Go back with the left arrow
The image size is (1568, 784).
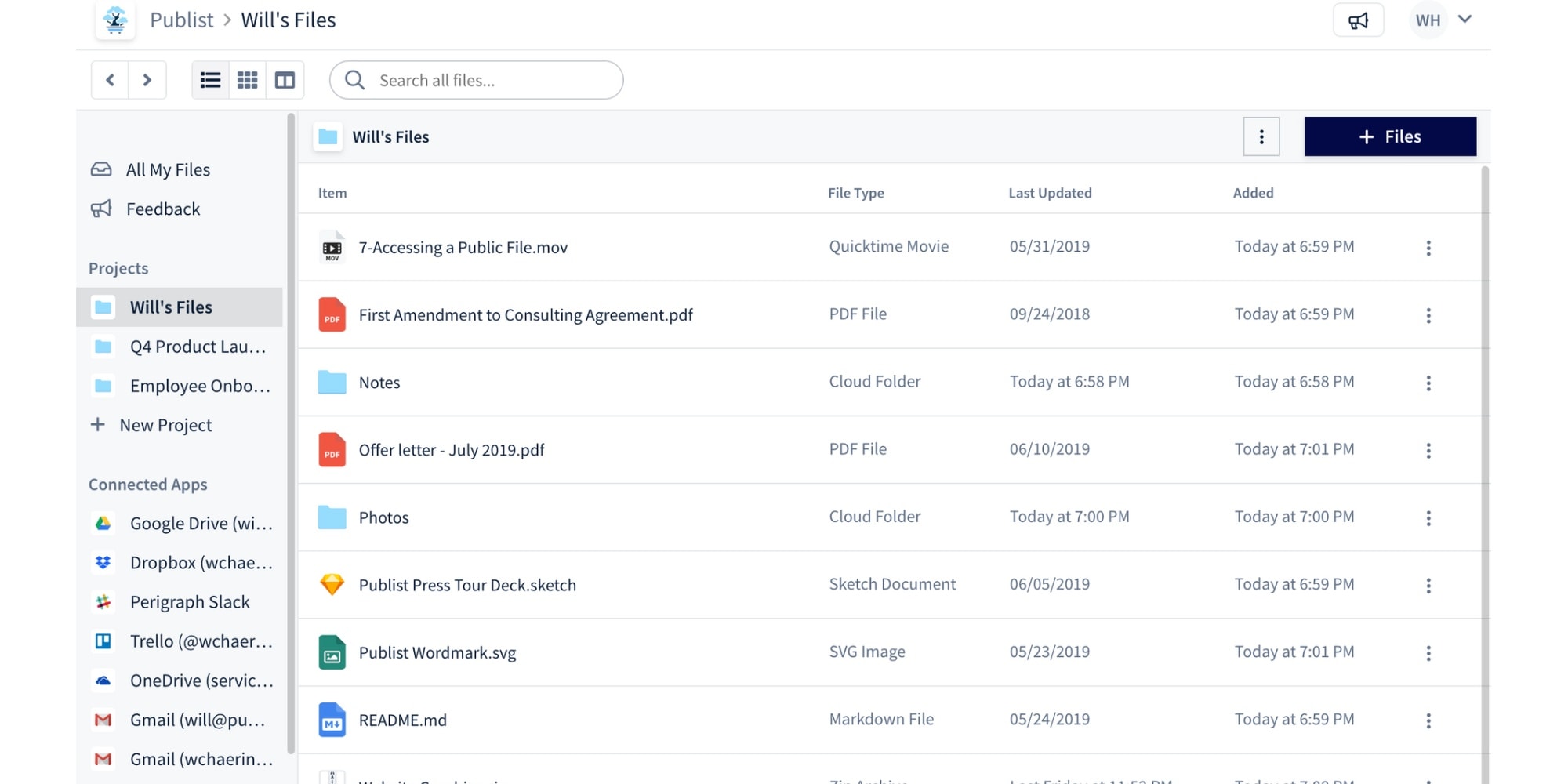click(x=111, y=80)
